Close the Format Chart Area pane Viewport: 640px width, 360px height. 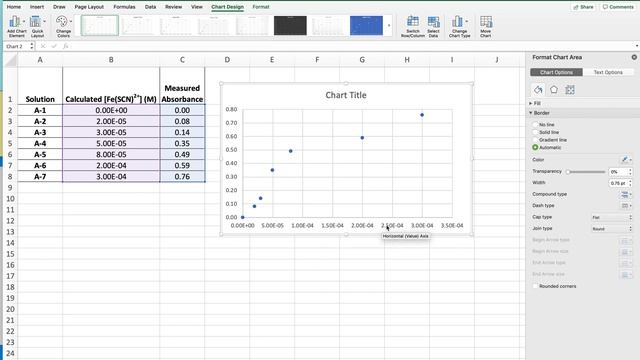click(634, 58)
